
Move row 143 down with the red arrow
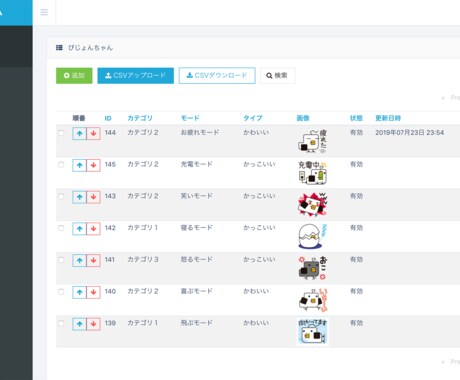pos(93,197)
